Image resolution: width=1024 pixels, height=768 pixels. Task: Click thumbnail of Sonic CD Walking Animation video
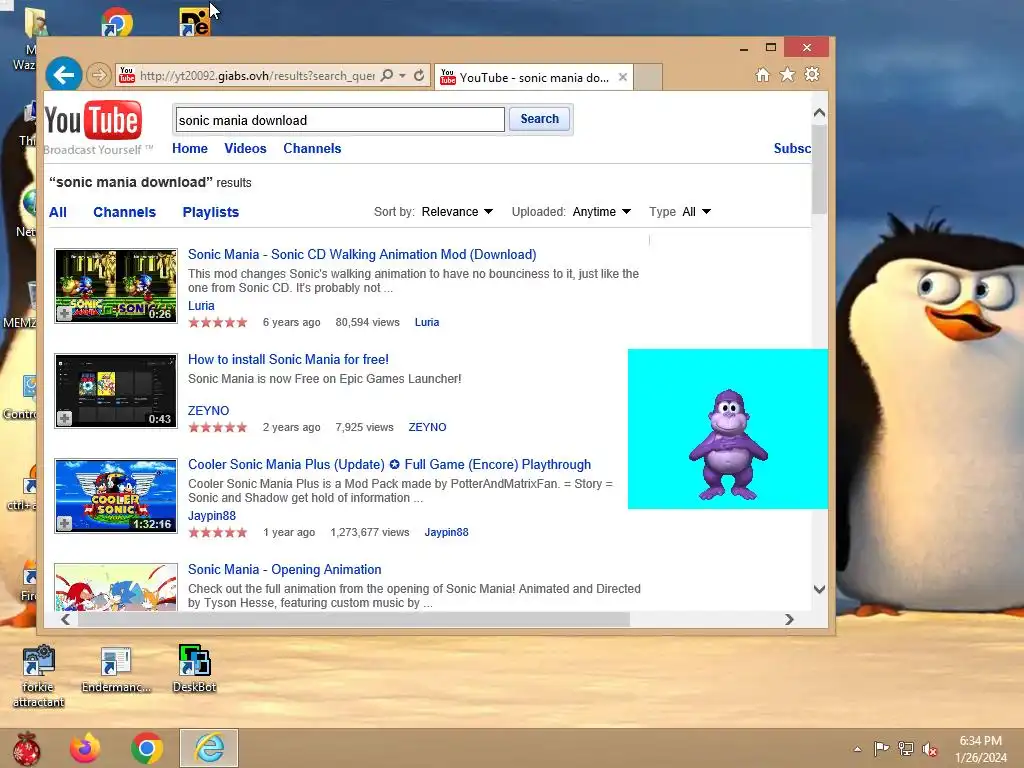116,285
